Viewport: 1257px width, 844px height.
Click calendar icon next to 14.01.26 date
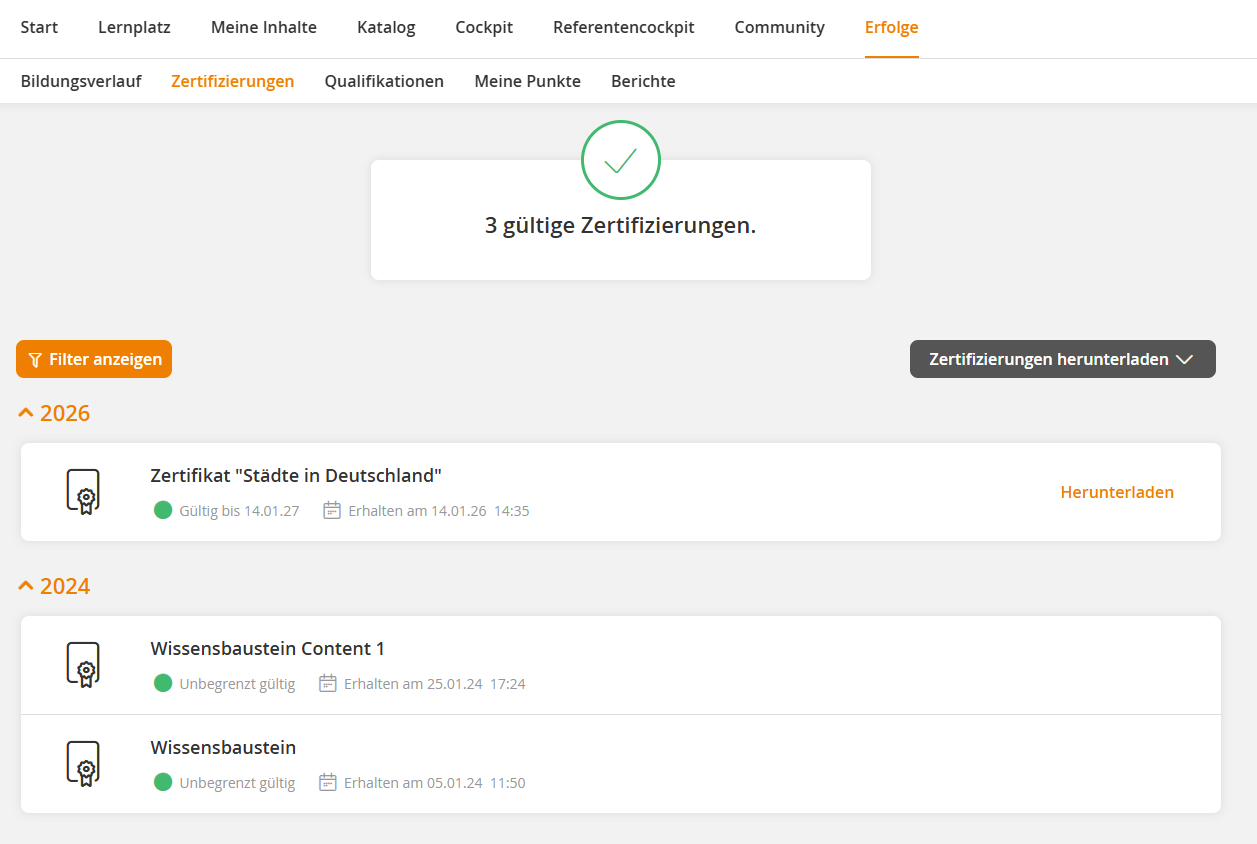coord(332,511)
